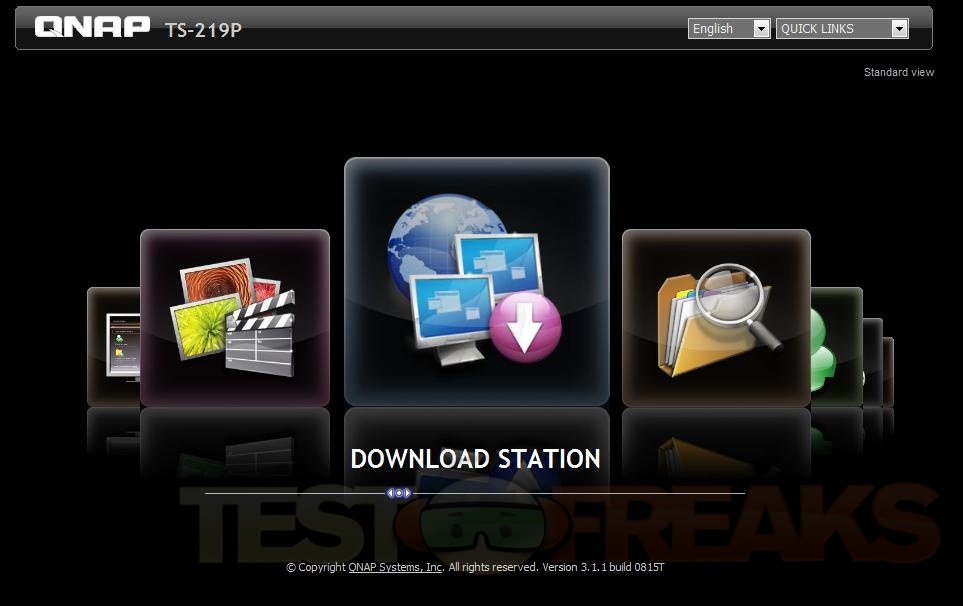Click the arrow button on the language selector
The height and width of the screenshot is (606, 963).
click(761, 29)
